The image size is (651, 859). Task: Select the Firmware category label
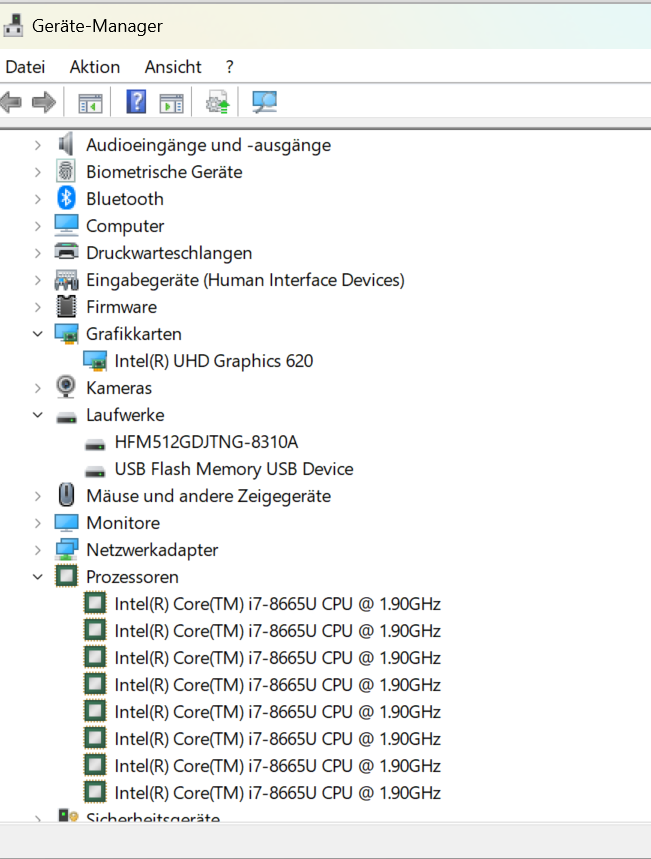click(x=122, y=307)
